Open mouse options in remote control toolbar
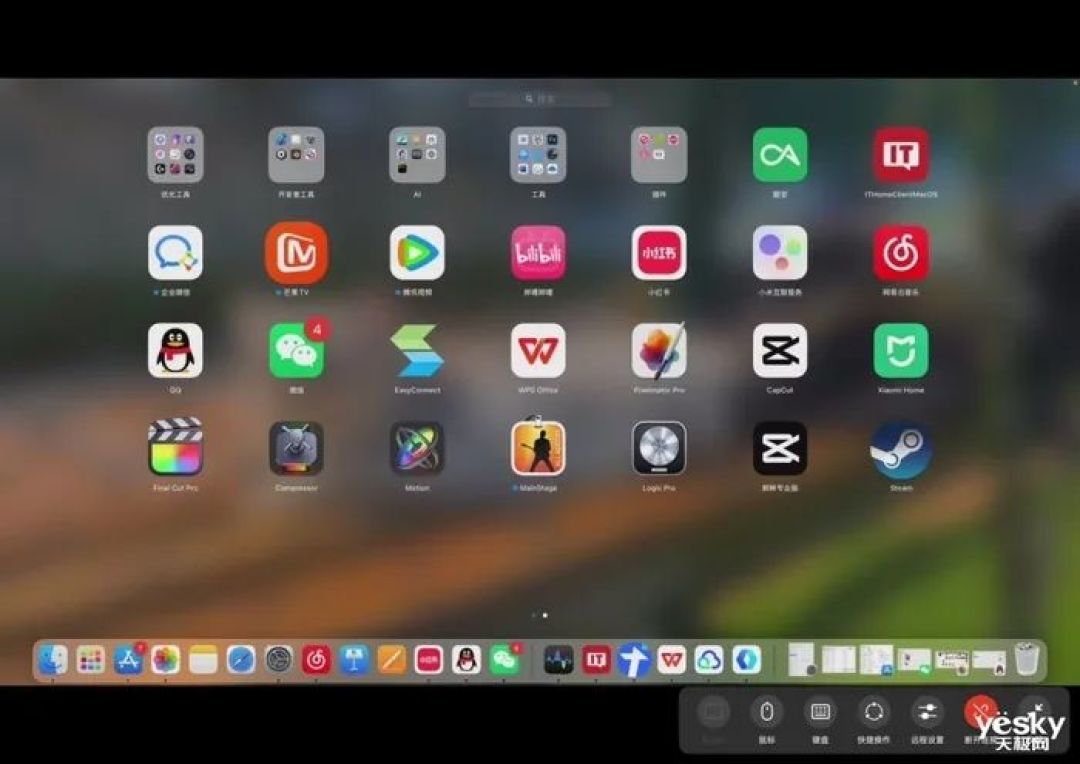The width and height of the screenshot is (1080, 764). pyautogui.click(x=767, y=712)
